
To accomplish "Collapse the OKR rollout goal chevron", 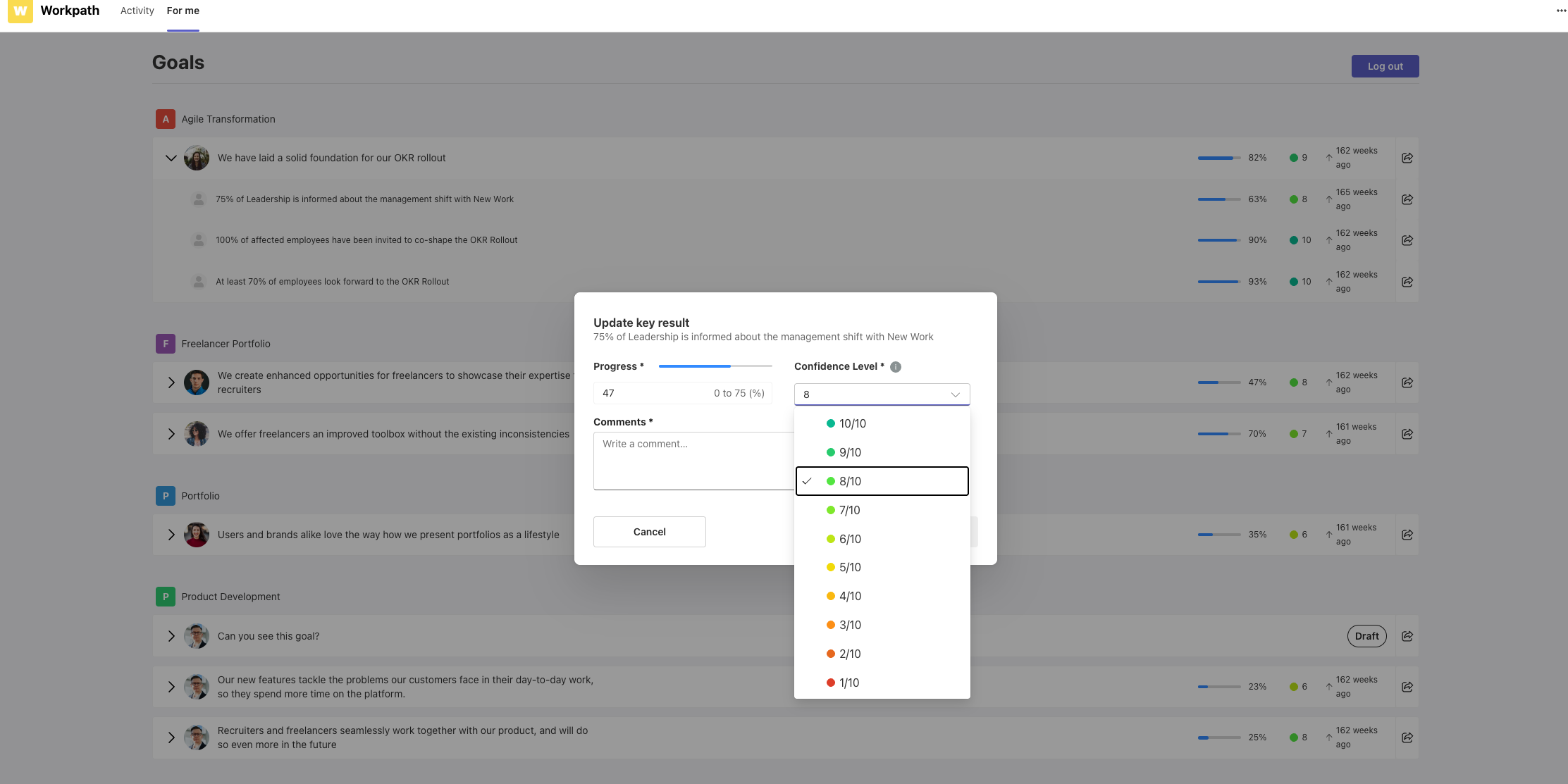I will pos(171,158).
